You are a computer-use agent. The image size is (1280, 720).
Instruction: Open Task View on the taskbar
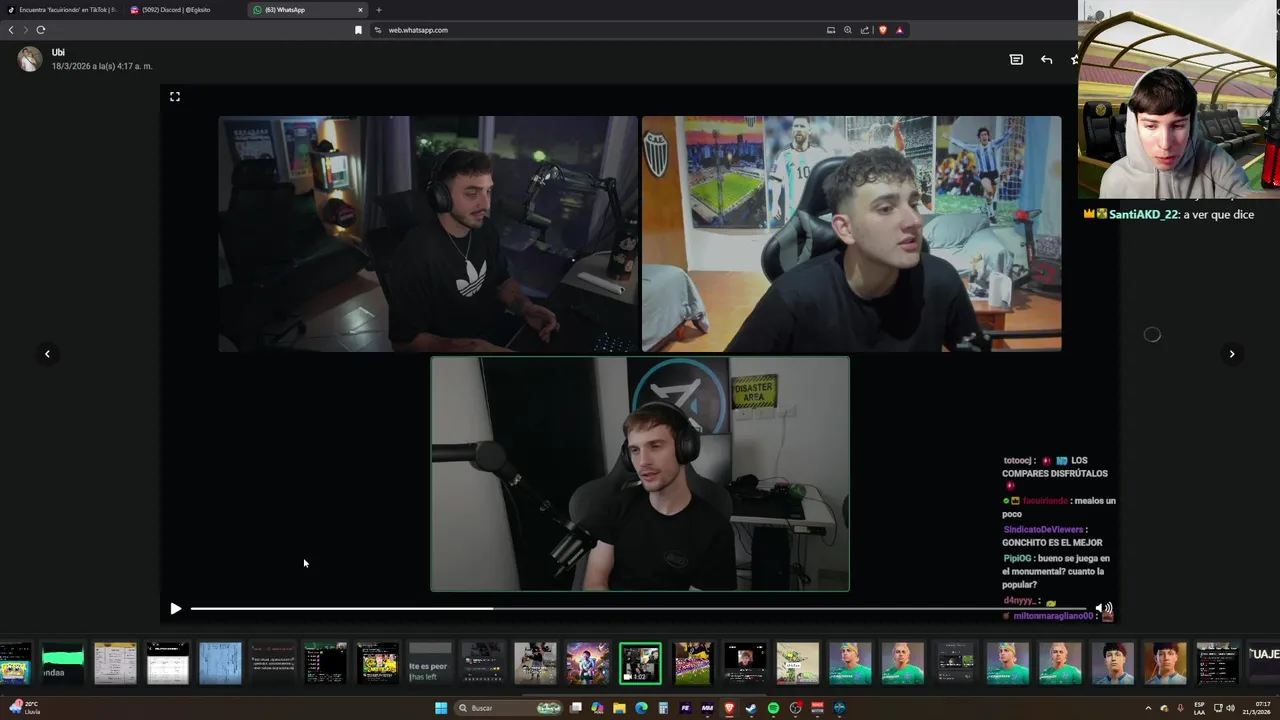576,708
